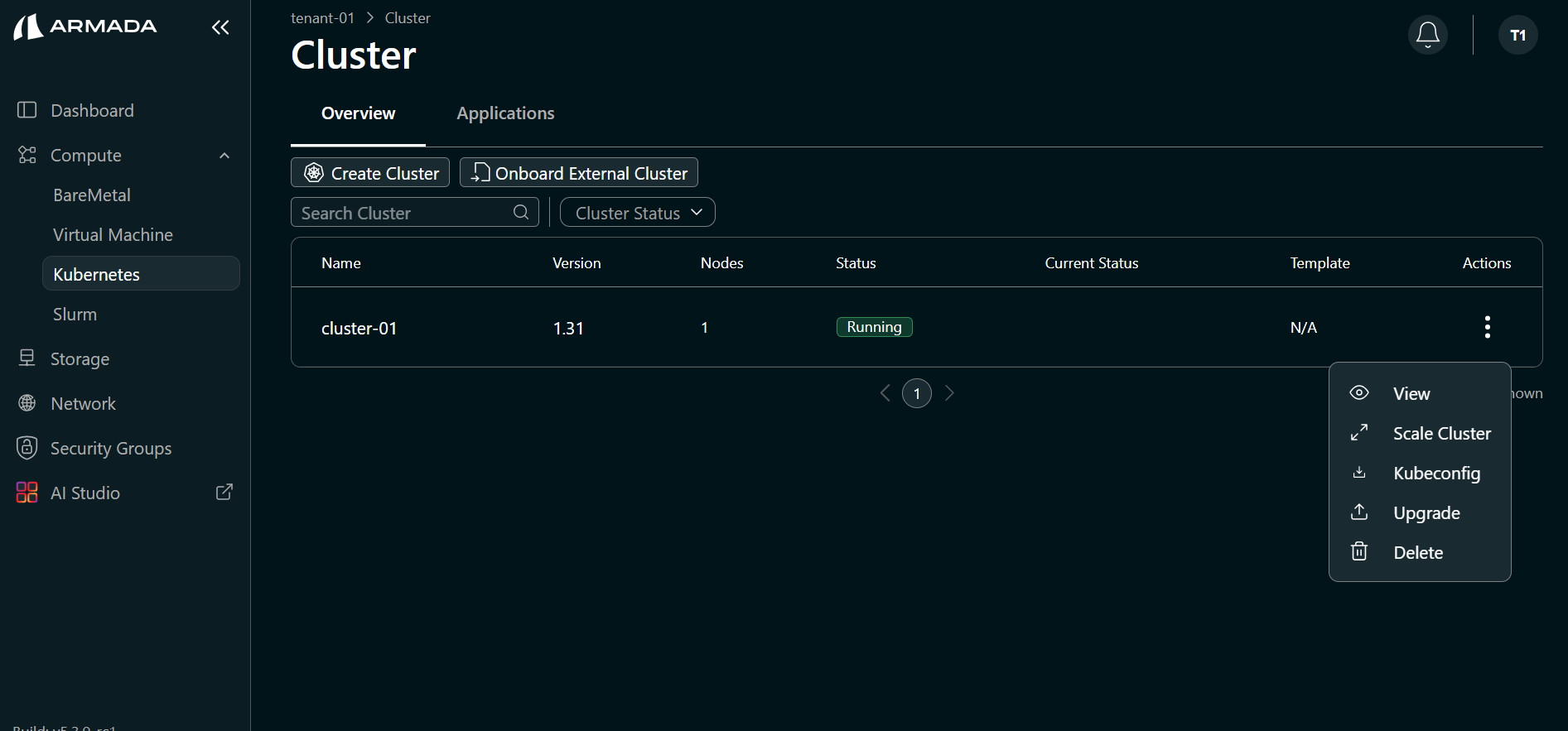Image resolution: width=1568 pixels, height=731 pixels.
Task: Go to the previous page arrow
Action: [x=885, y=393]
